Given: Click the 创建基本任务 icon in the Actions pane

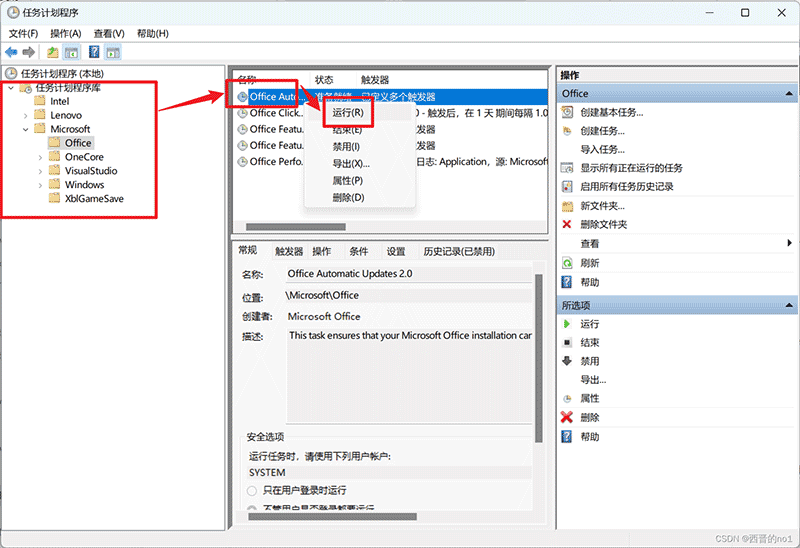Looking at the screenshot, I should point(568,112).
